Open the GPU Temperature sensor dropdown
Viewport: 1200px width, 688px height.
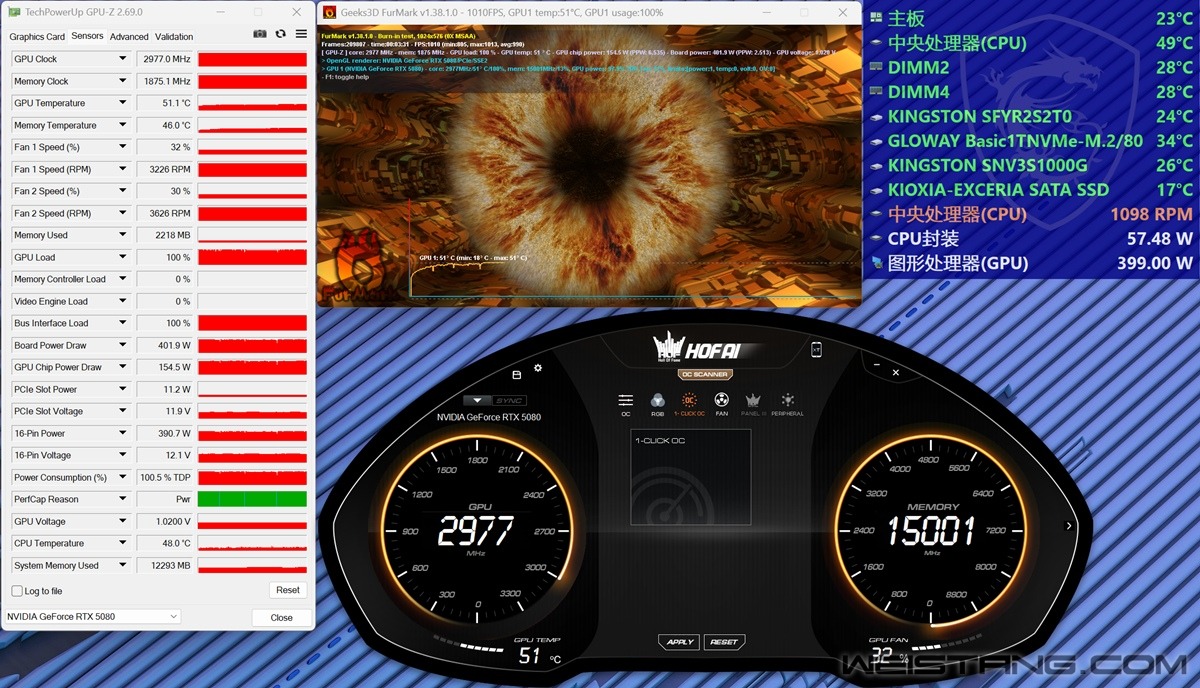pyautogui.click(x=123, y=103)
